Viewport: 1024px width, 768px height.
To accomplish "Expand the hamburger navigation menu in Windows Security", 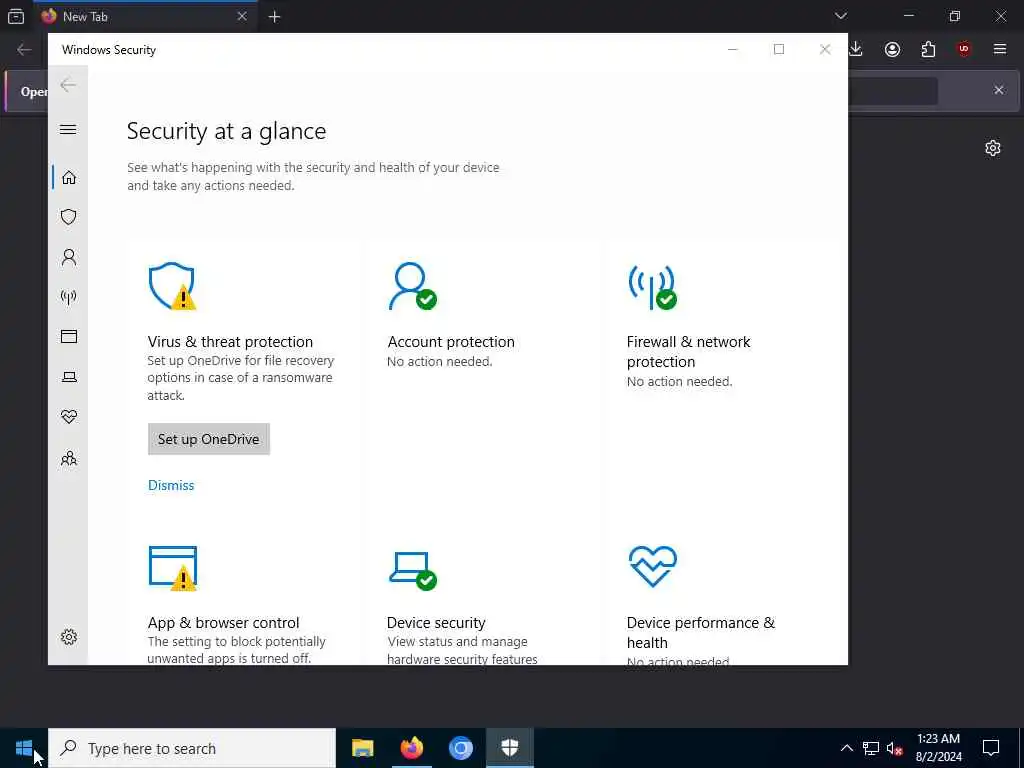I will [x=68, y=129].
